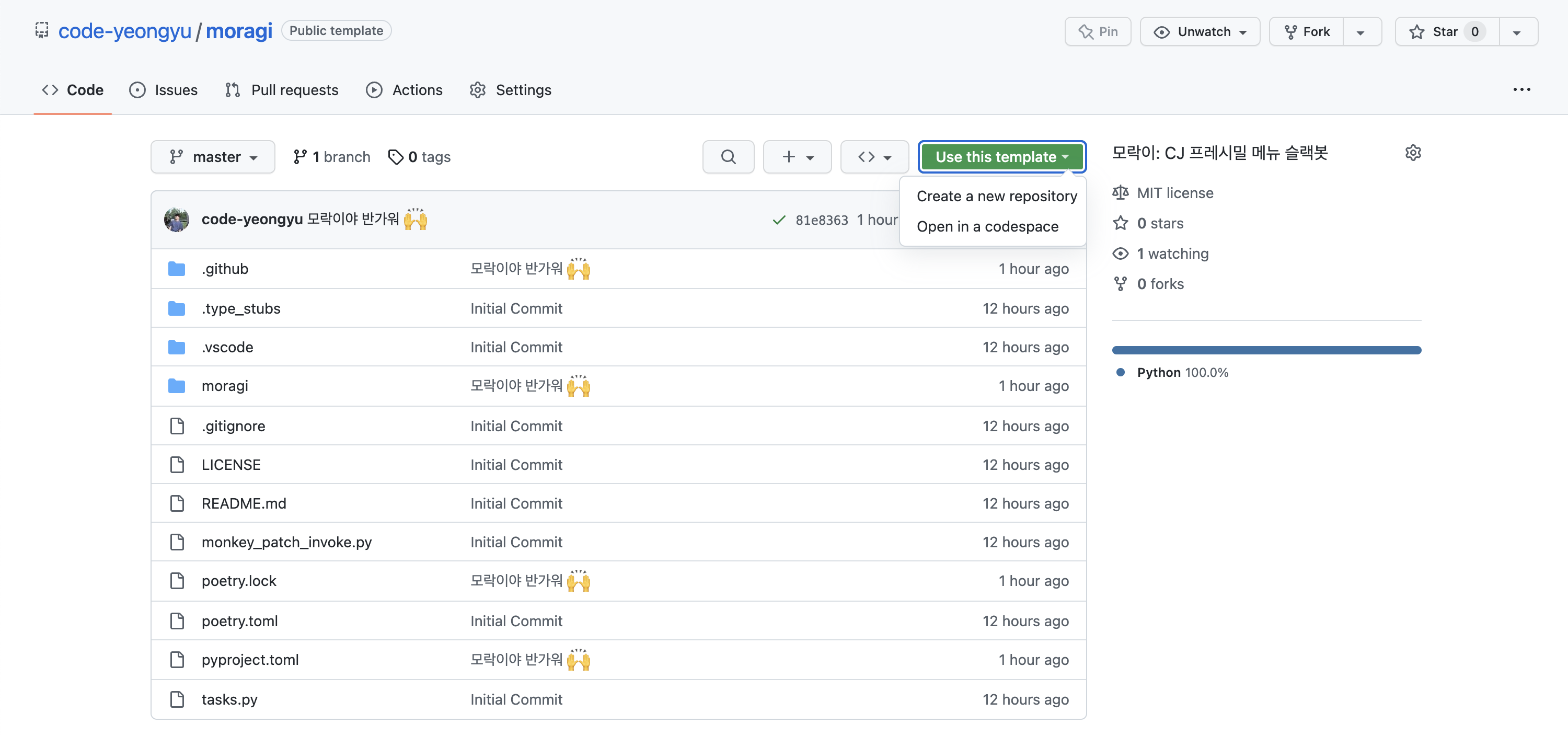This screenshot has width=1568, height=736.
Task: Click the green commit status checkmark
Action: (779, 220)
